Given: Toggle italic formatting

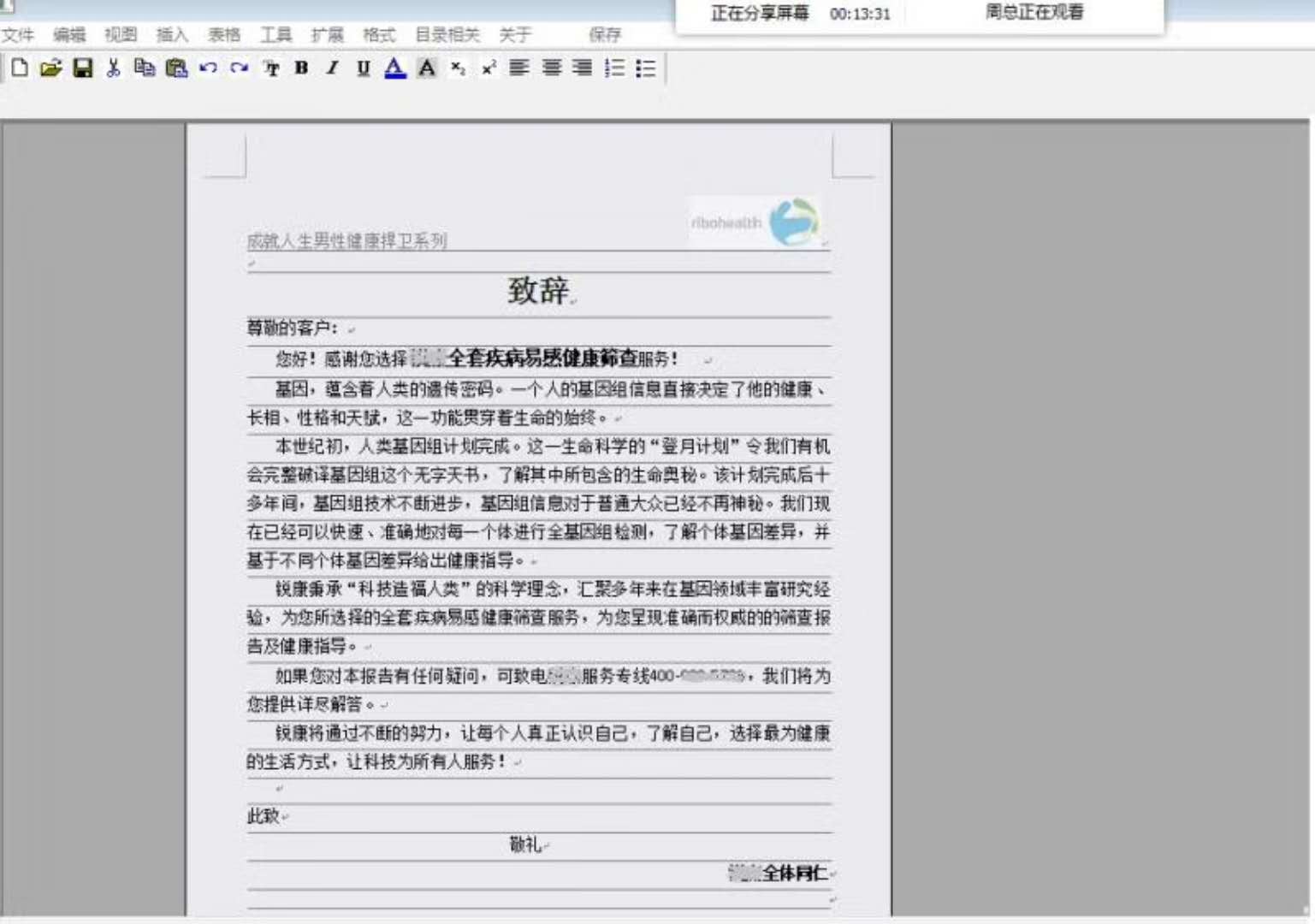Looking at the screenshot, I should [332, 68].
